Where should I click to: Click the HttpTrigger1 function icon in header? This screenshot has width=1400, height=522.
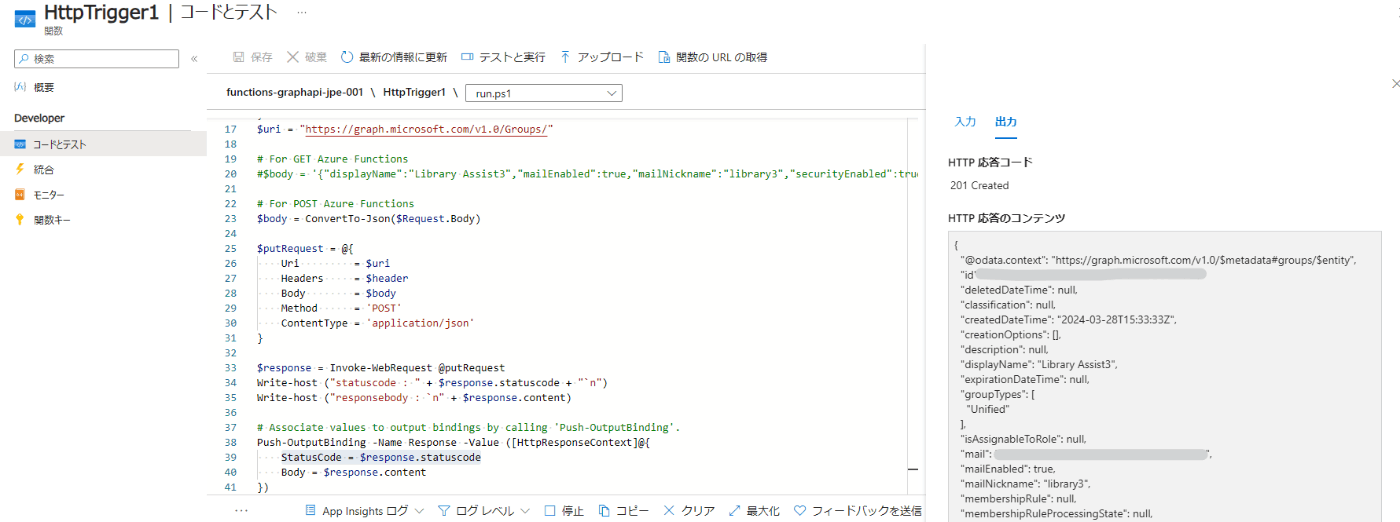pyautogui.click(x=25, y=18)
